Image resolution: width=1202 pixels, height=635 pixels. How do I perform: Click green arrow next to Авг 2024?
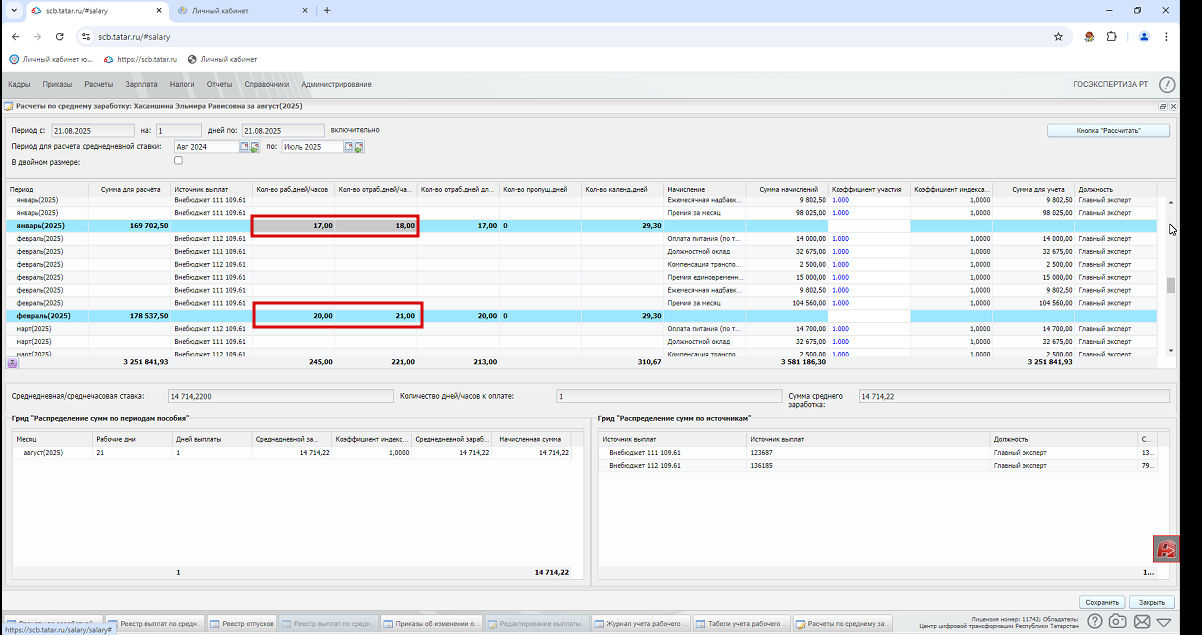pos(254,147)
